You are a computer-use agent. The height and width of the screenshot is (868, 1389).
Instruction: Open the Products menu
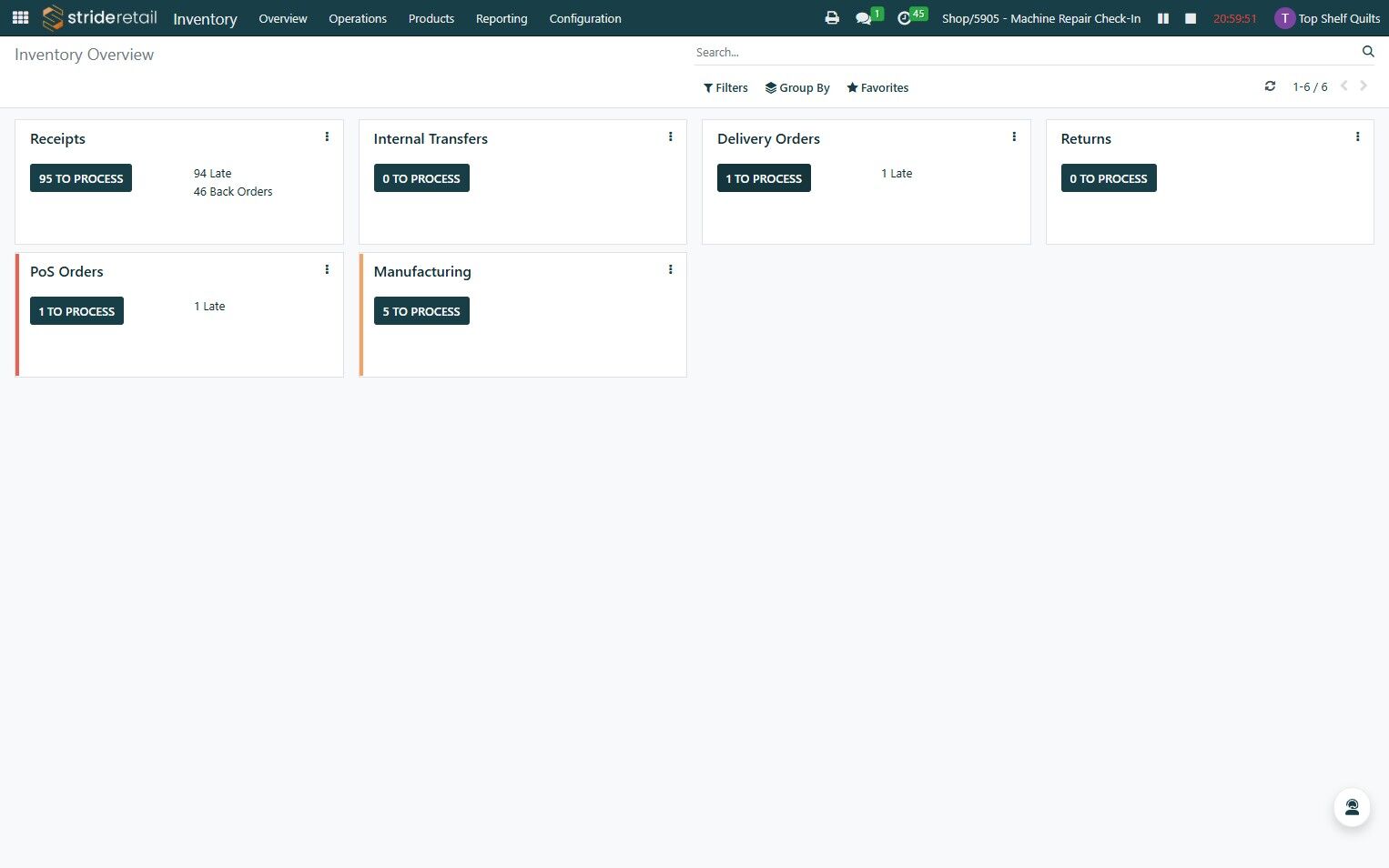point(431,18)
